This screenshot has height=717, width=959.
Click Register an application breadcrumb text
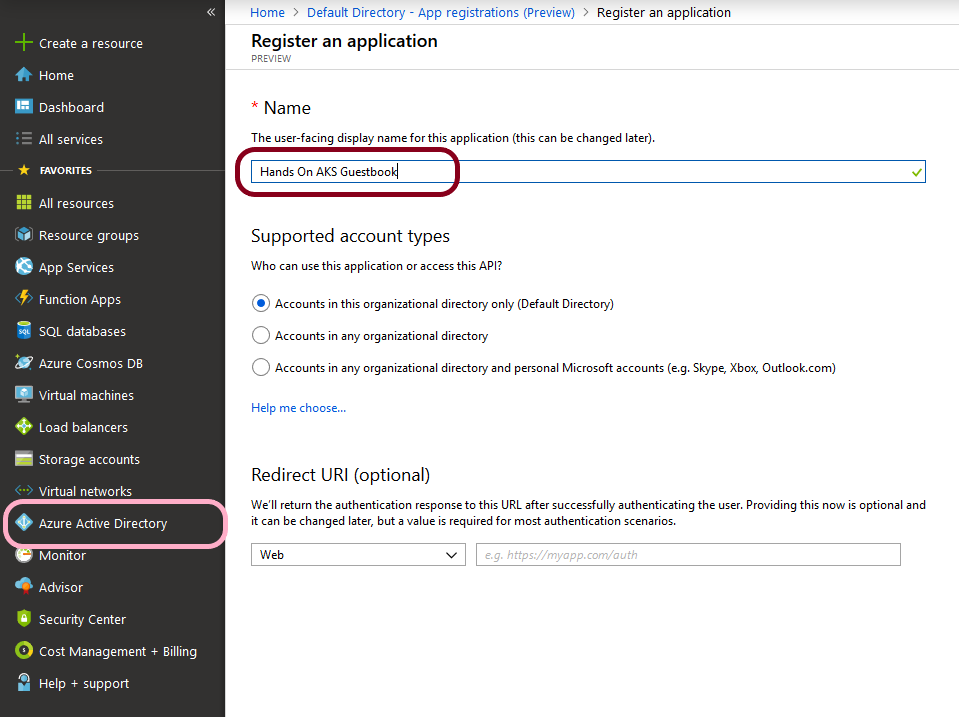[664, 12]
